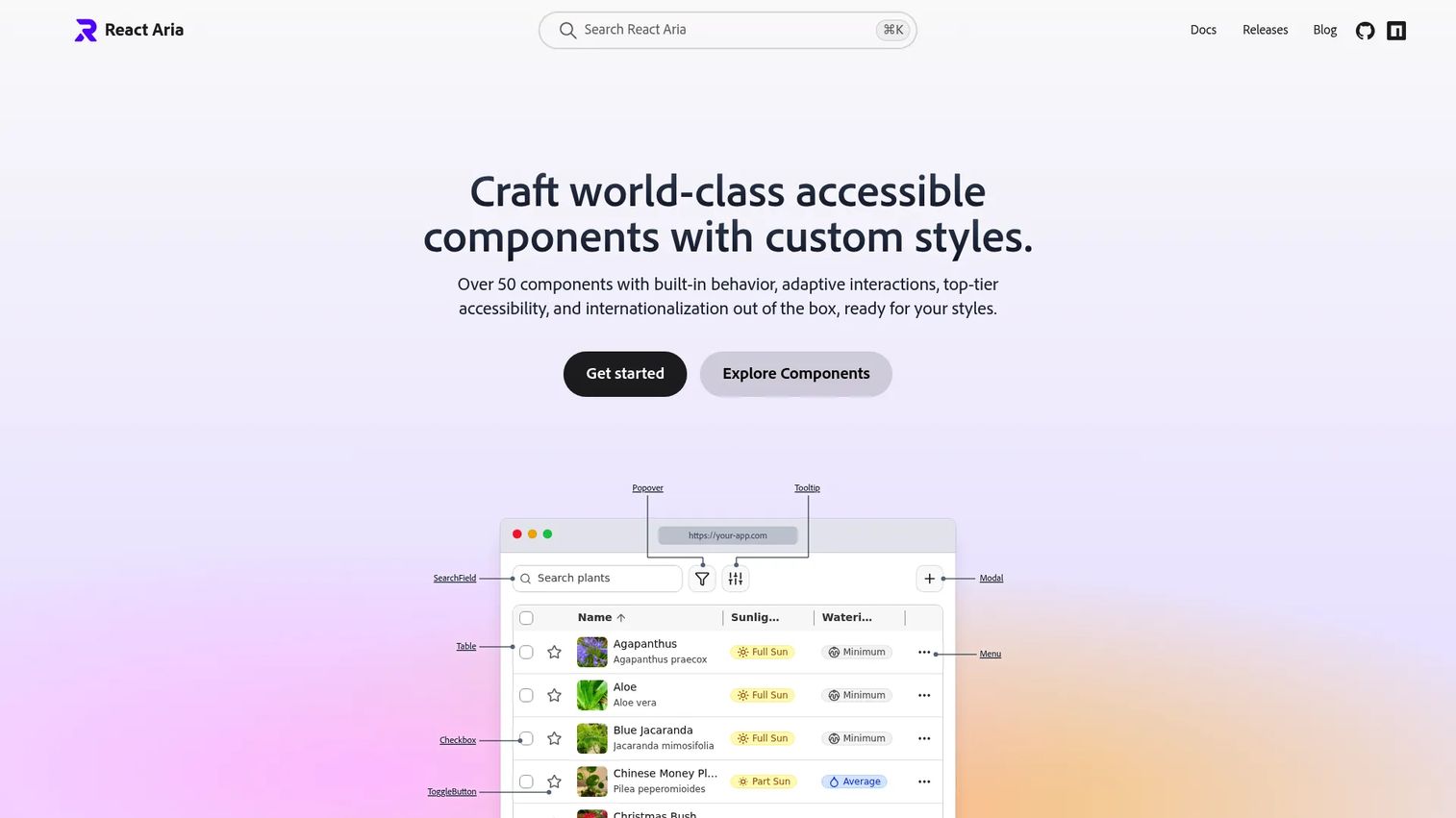Open the Releases nav item
Screen dimensions: 1456x818
1265,30
